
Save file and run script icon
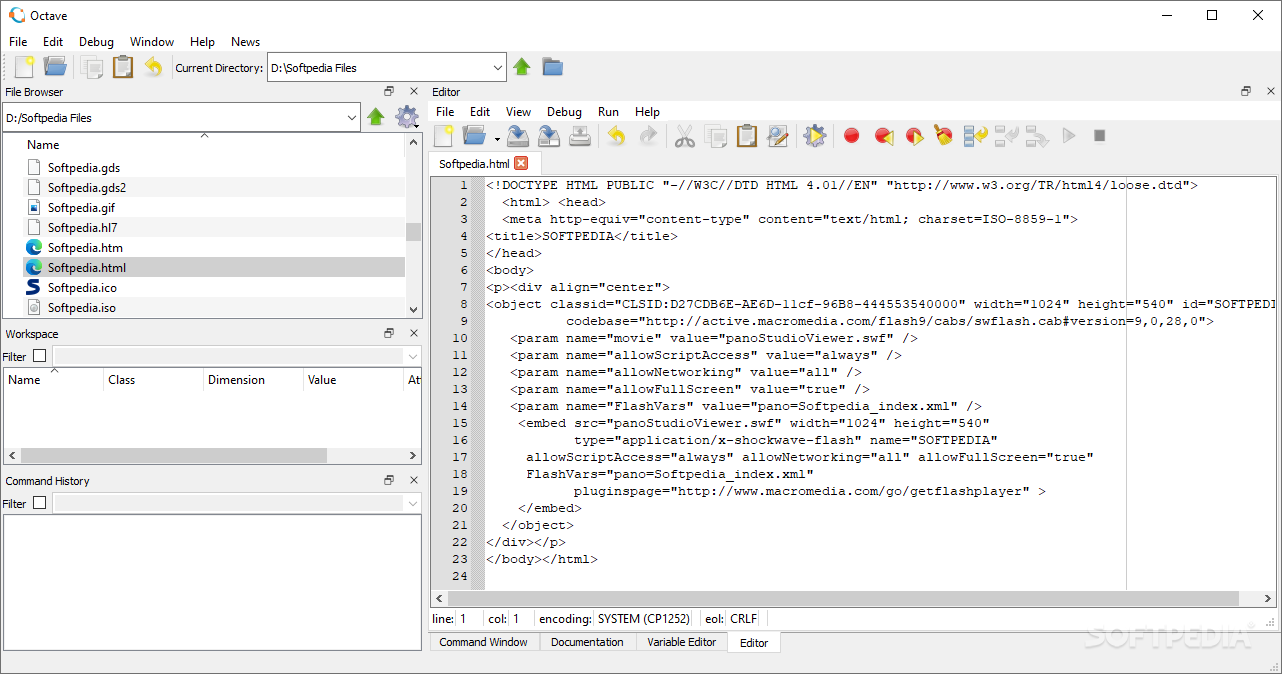pyautogui.click(x=815, y=136)
